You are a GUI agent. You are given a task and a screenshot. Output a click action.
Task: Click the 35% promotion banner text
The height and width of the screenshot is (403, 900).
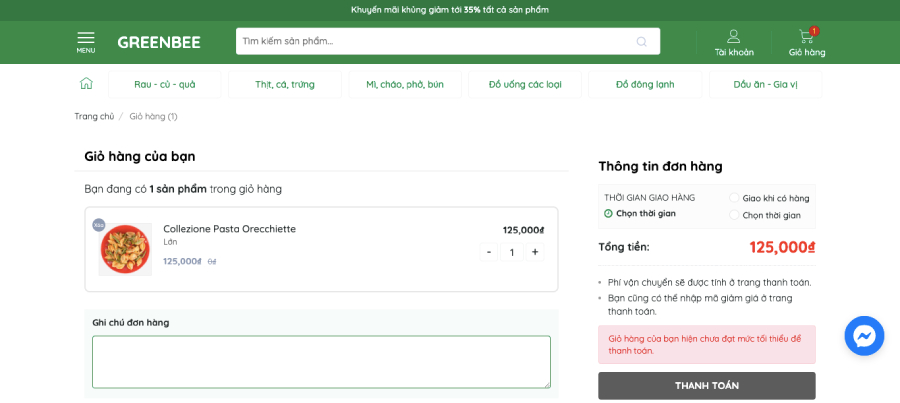(x=450, y=10)
